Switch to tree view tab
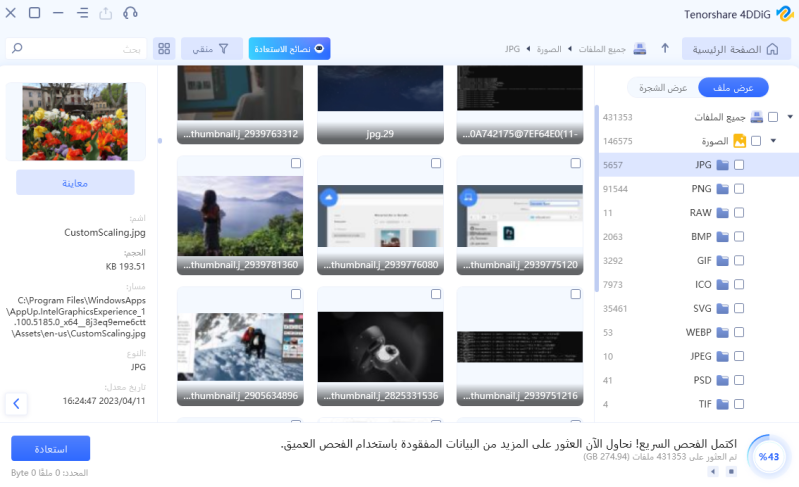This screenshot has height=487, width=799. (x=663, y=88)
